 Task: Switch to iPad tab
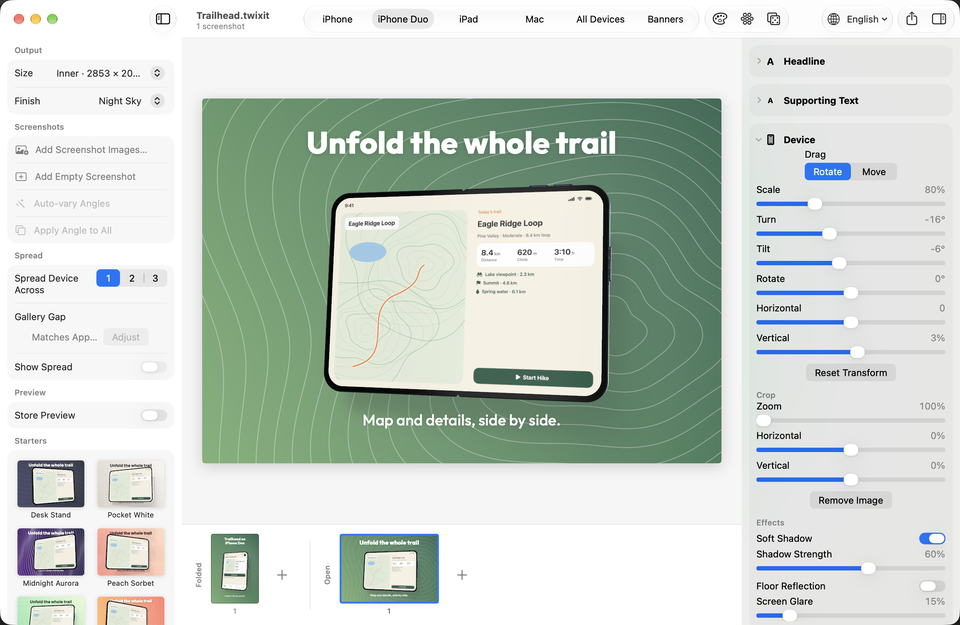[x=468, y=20]
